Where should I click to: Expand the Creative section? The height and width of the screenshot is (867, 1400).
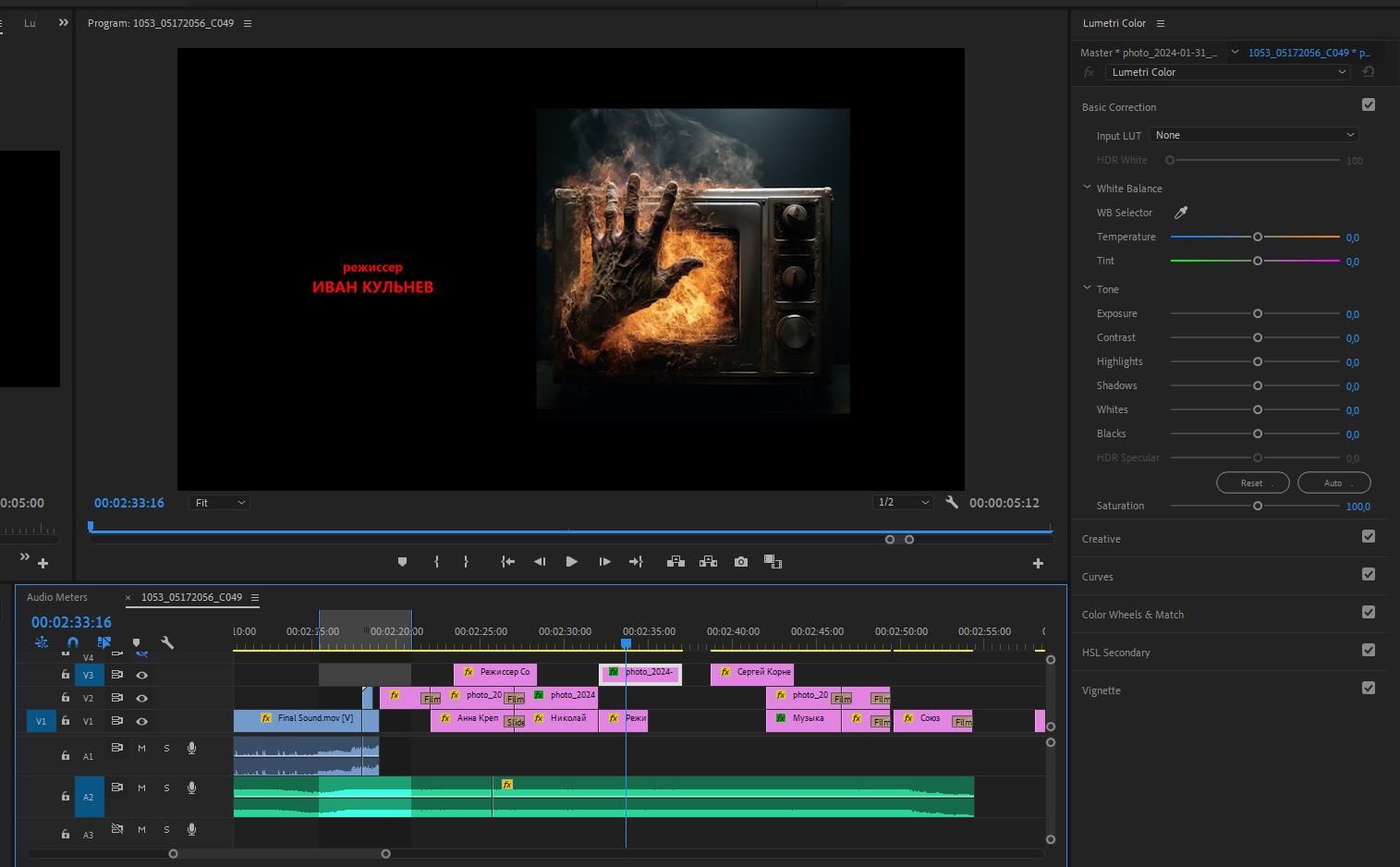(x=1102, y=539)
